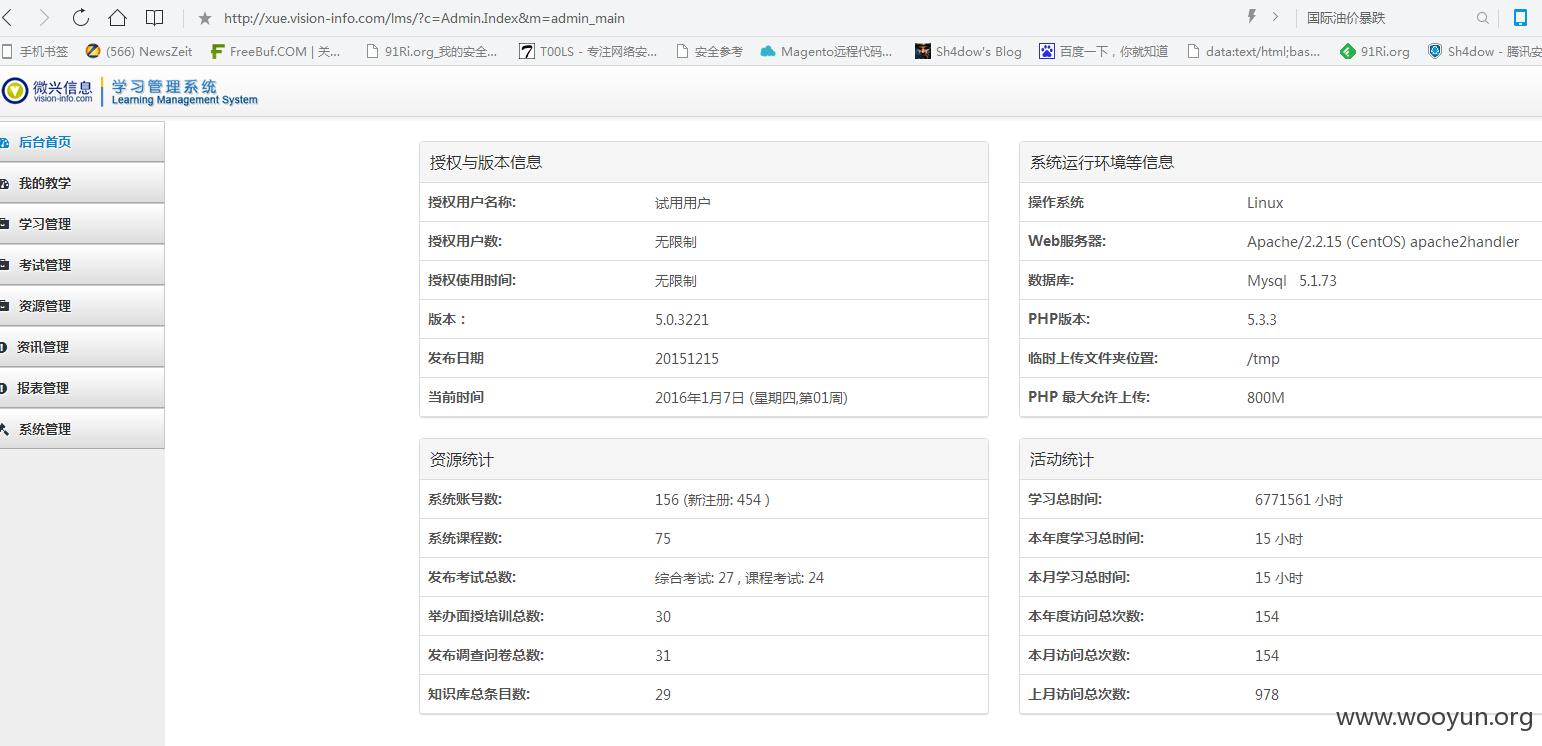Image resolution: width=1542 pixels, height=746 pixels.
Task: Open reading mode book icon
Action: [154, 17]
